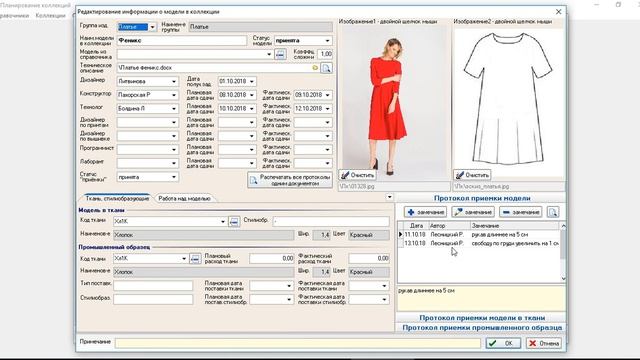The height and width of the screenshot is (360, 640).
Task: Switch to the Работа над моделью tab
Action: coord(184,198)
